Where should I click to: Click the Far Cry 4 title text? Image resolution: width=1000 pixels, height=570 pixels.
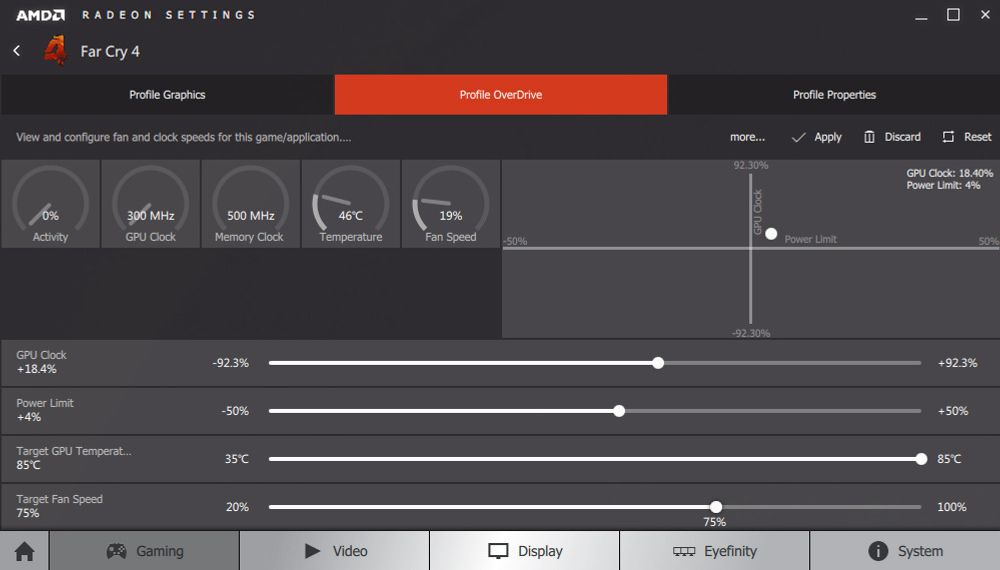click(x=110, y=52)
